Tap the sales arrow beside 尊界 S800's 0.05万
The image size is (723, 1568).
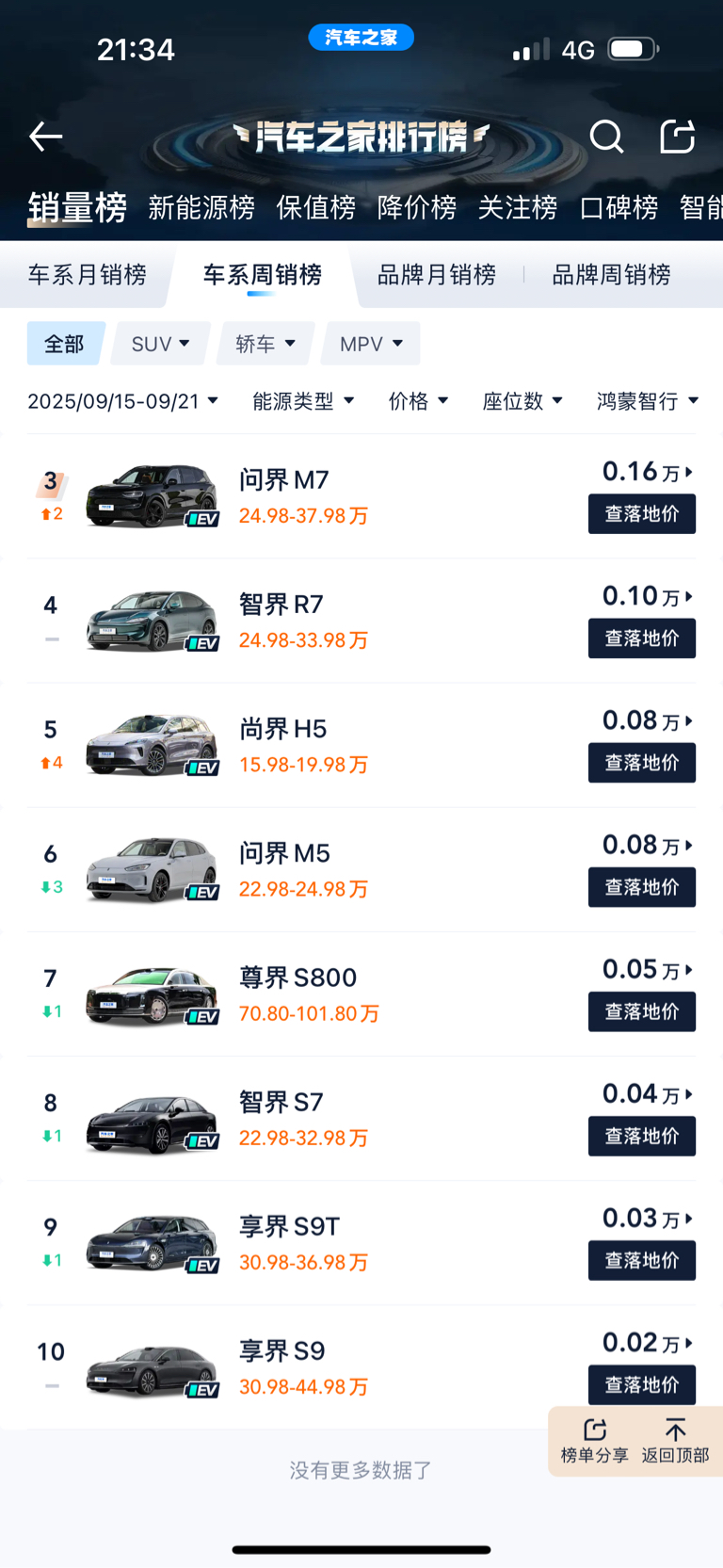click(689, 970)
